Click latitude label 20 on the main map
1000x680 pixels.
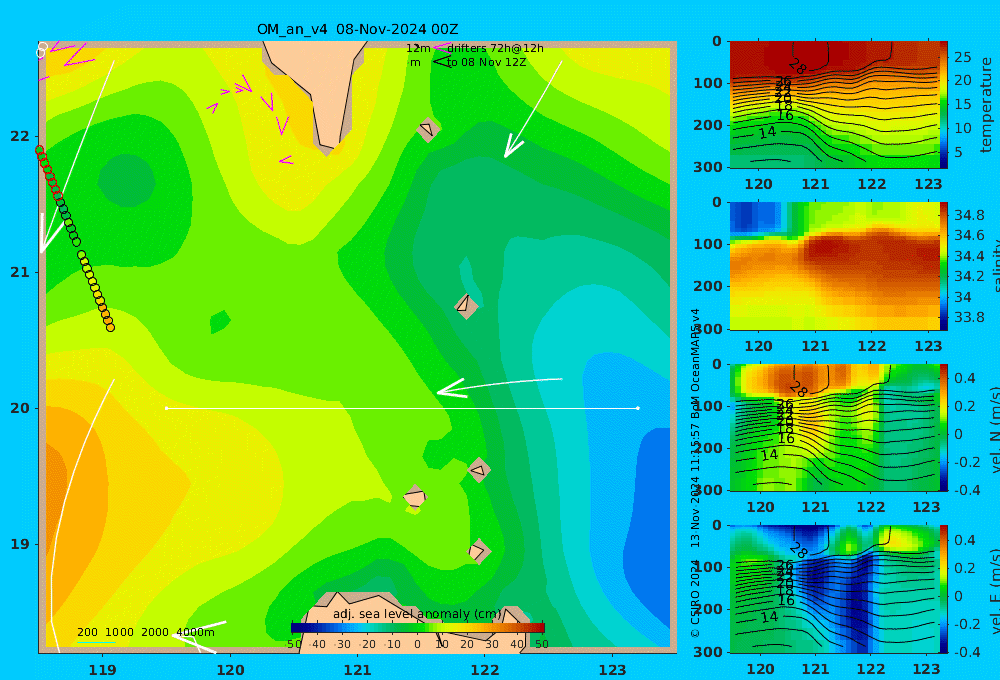(x=20, y=408)
